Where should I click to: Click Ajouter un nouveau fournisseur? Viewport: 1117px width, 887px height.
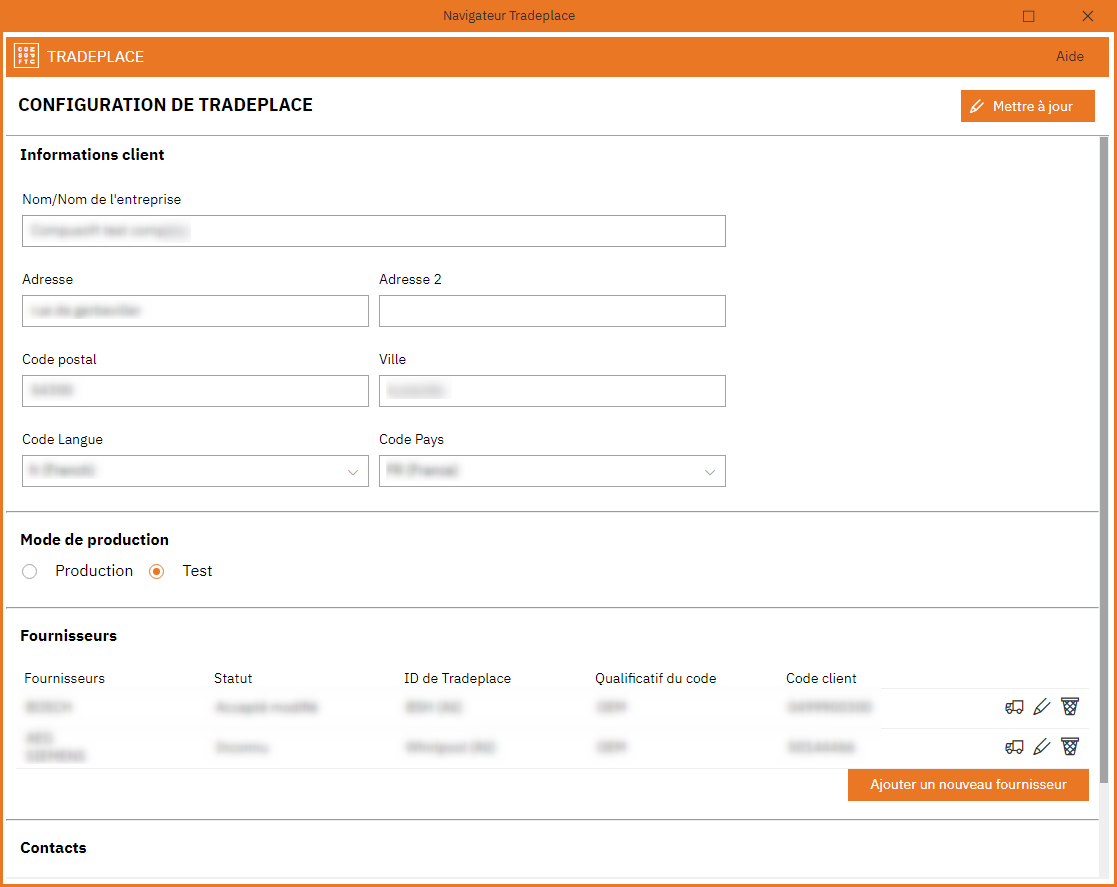click(x=968, y=785)
